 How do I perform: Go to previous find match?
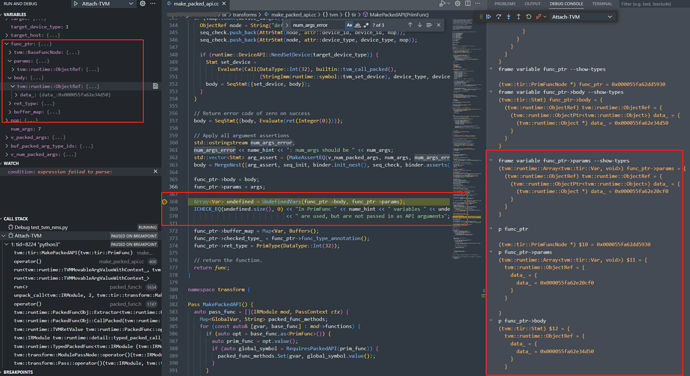pos(410,25)
